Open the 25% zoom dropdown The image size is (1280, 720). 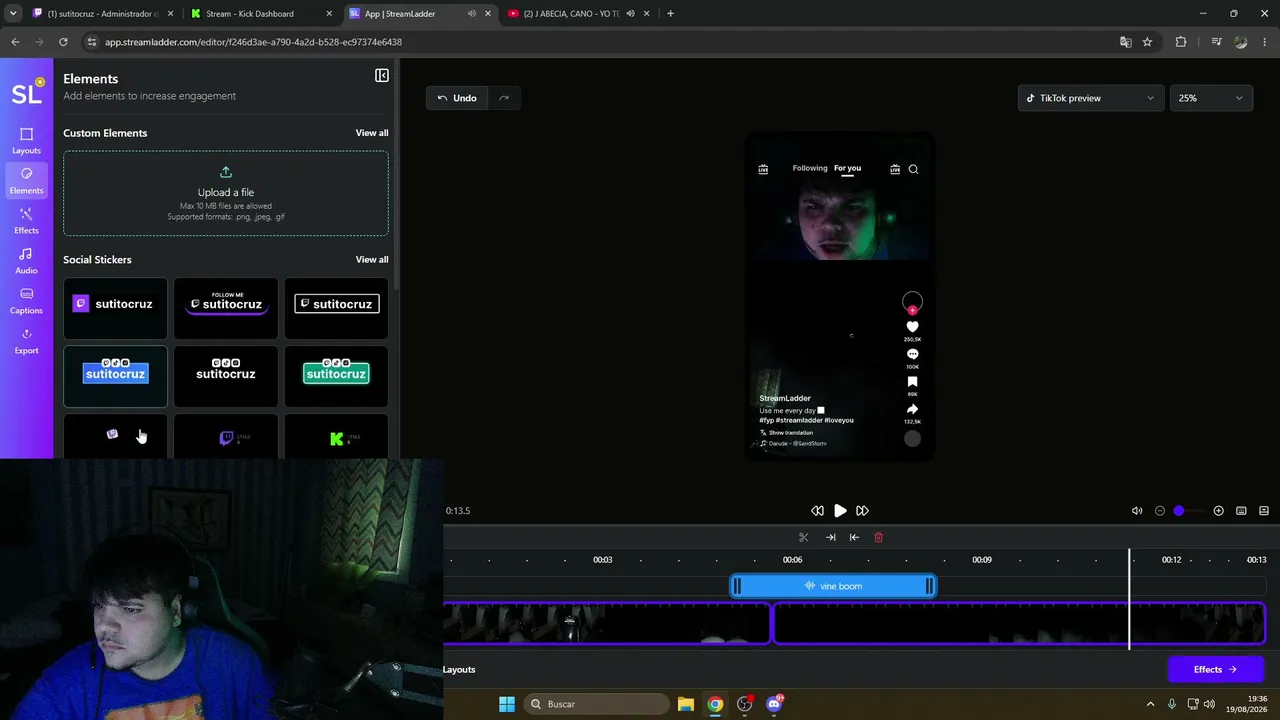1210,98
